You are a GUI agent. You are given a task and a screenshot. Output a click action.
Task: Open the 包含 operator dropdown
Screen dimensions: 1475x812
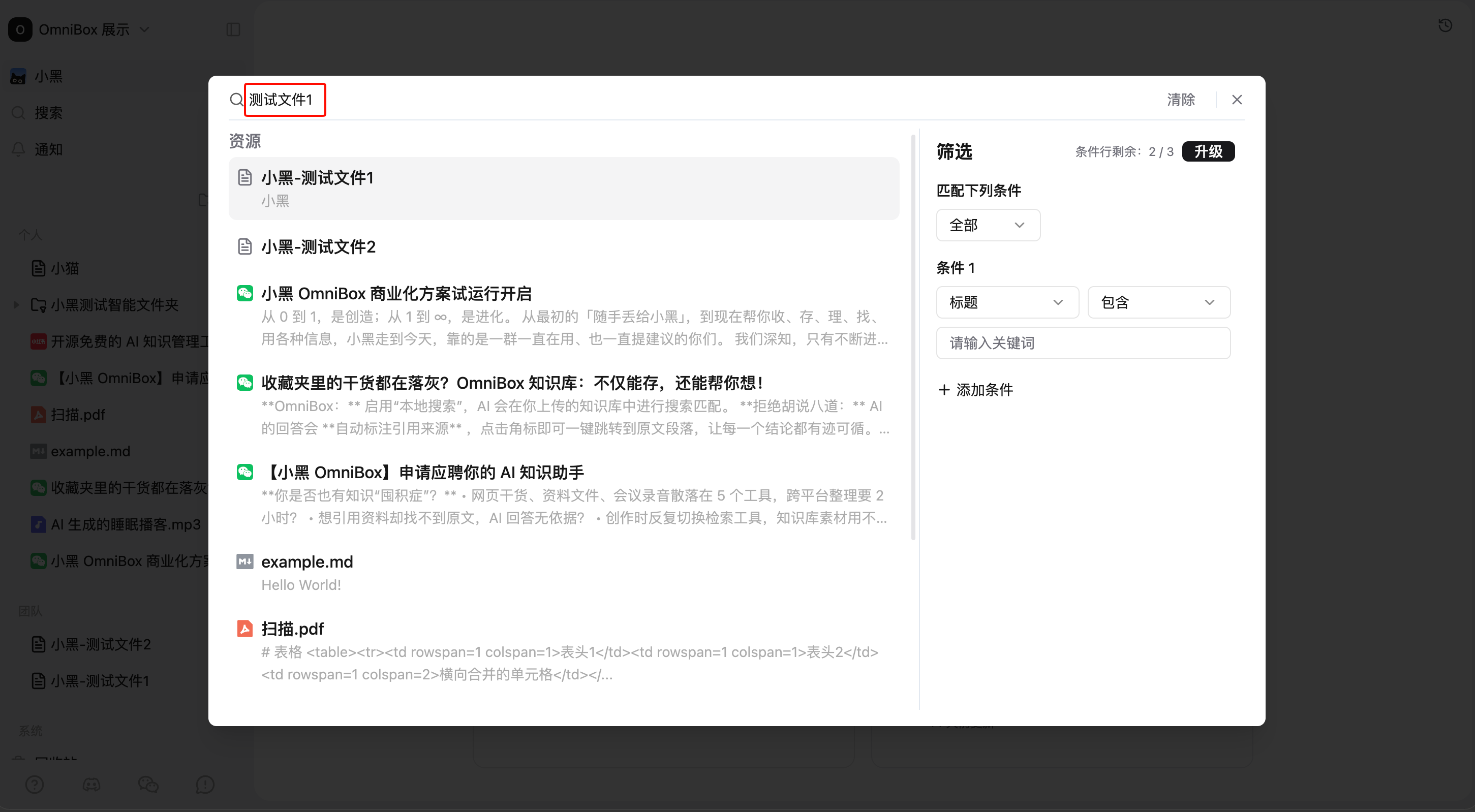coord(1158,302)
